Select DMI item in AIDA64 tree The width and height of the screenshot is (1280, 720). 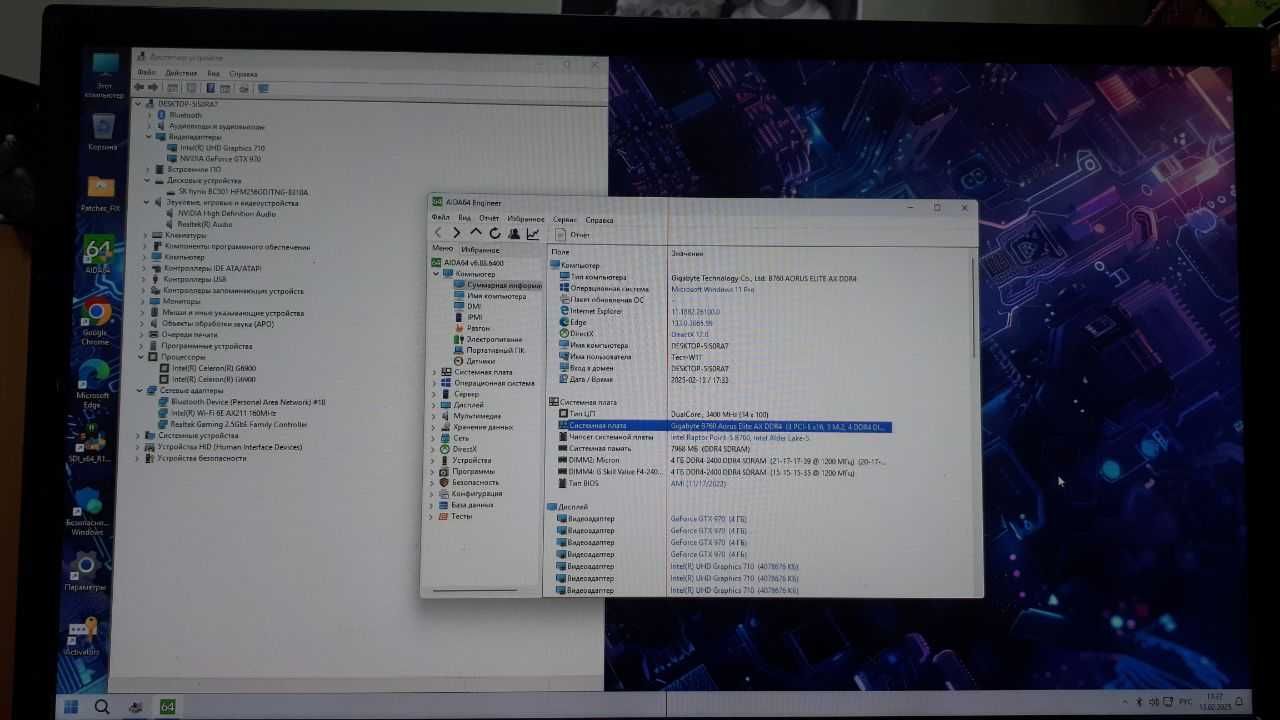pyautogui.click(x=468, y=306)
